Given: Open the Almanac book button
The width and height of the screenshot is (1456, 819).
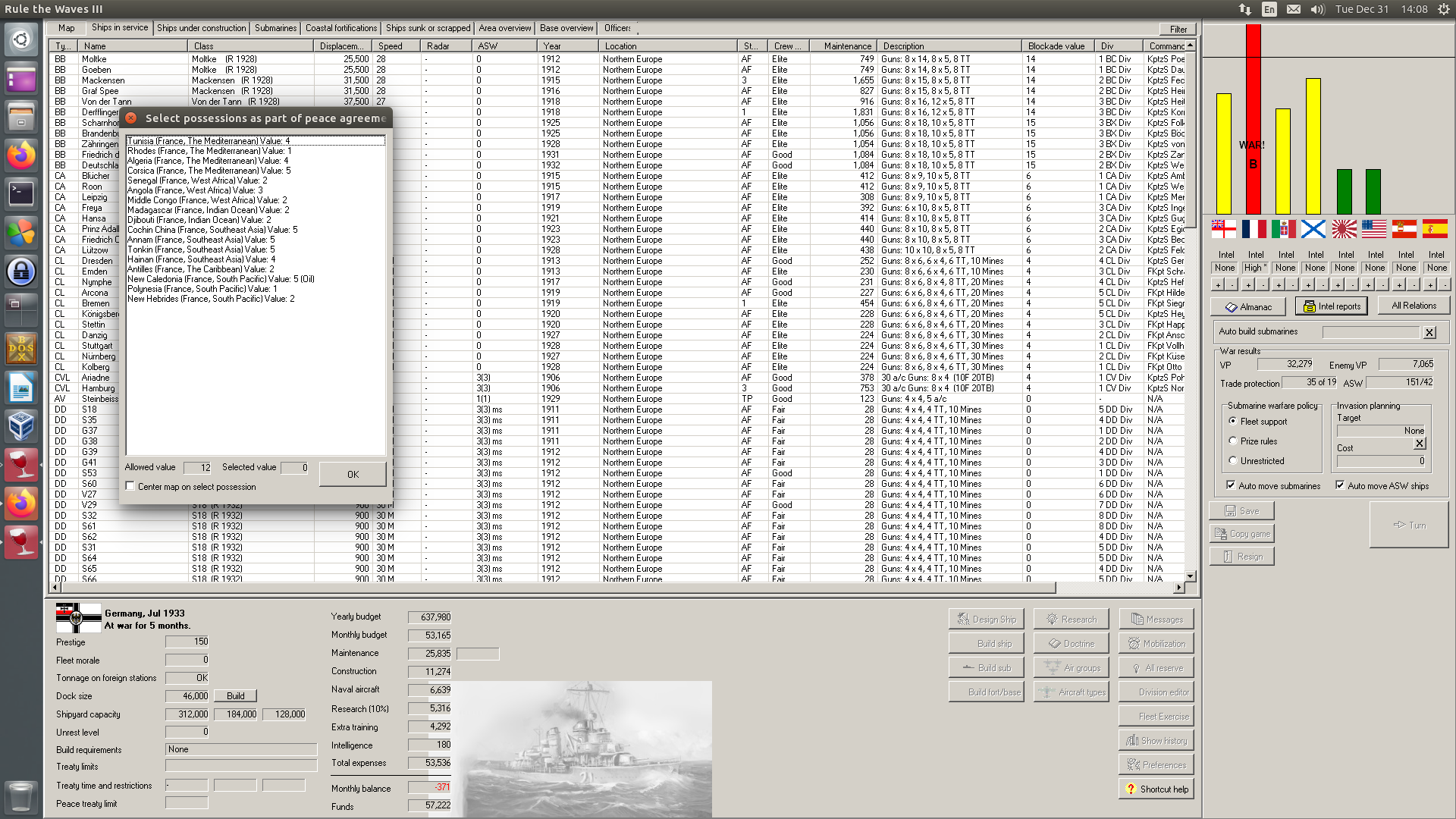Looking at the screenshot, I should point(1247,306).
